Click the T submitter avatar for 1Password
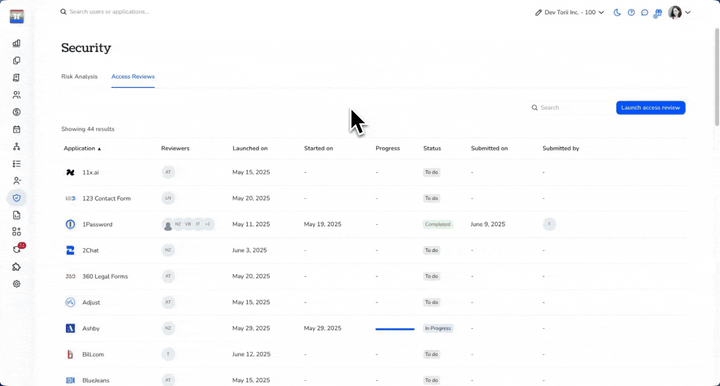The height and width of the screenshot is (386, 720). [x=549, y=224]
